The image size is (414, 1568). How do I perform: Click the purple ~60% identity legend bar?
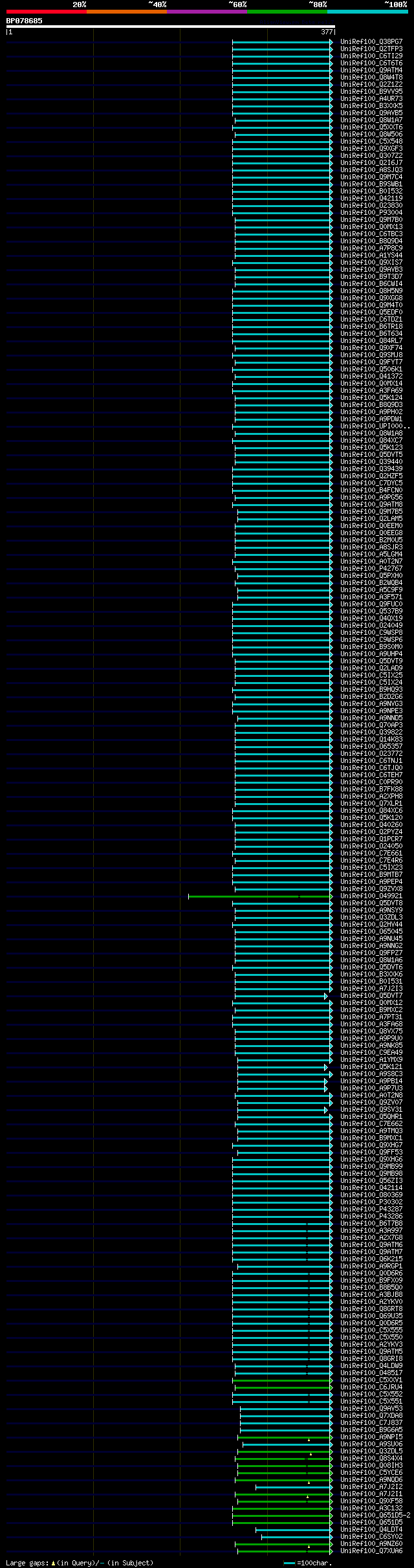point(207,12)
